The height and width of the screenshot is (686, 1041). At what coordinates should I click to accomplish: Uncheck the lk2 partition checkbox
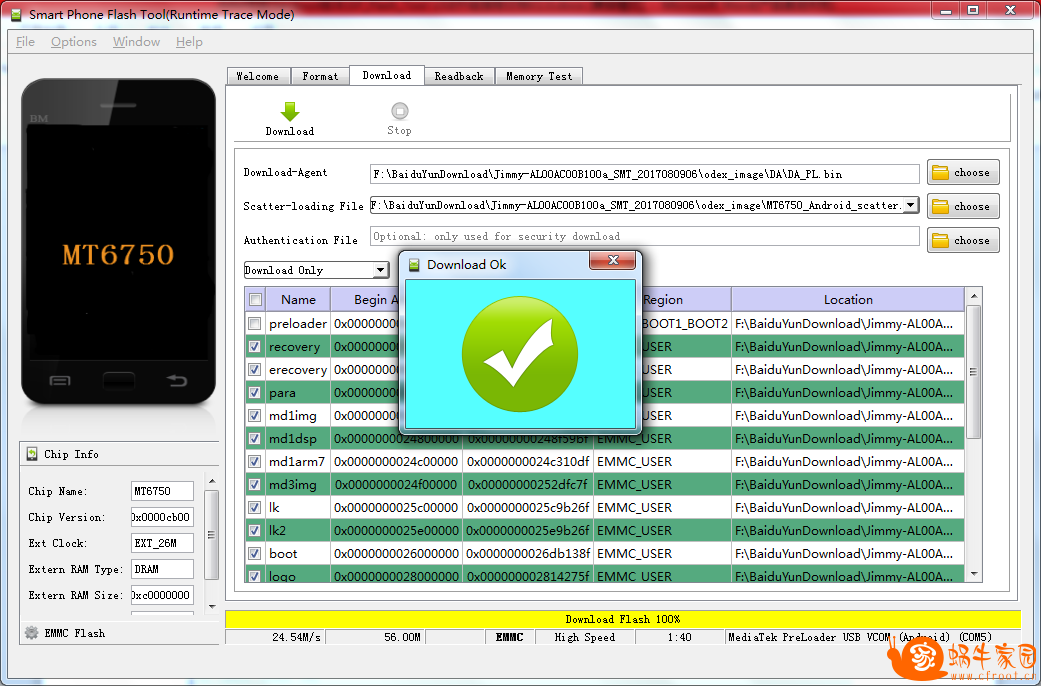coord(254,531)
